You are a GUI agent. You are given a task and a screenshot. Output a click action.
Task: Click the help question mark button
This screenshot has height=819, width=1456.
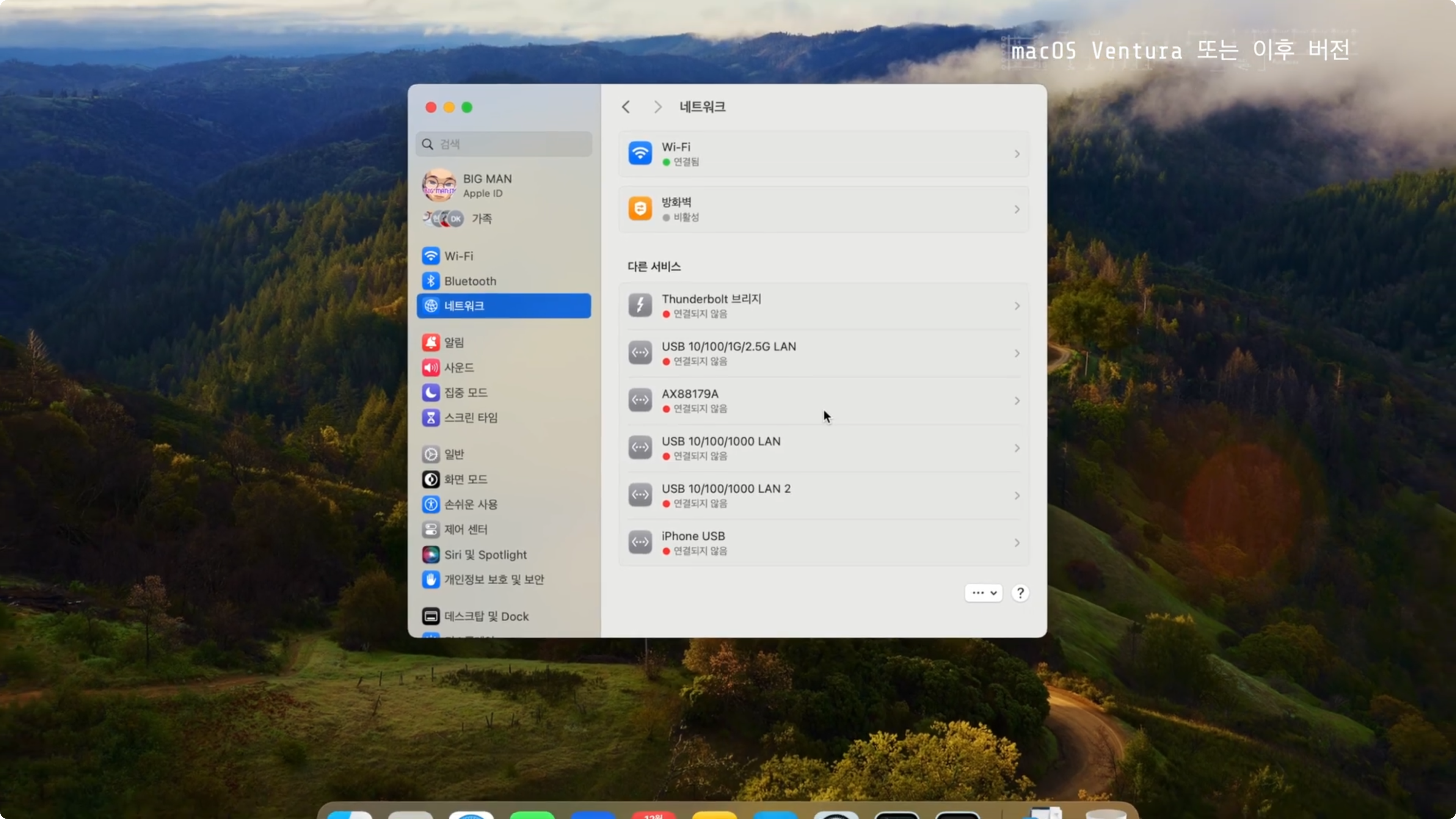pos(1020,593)
